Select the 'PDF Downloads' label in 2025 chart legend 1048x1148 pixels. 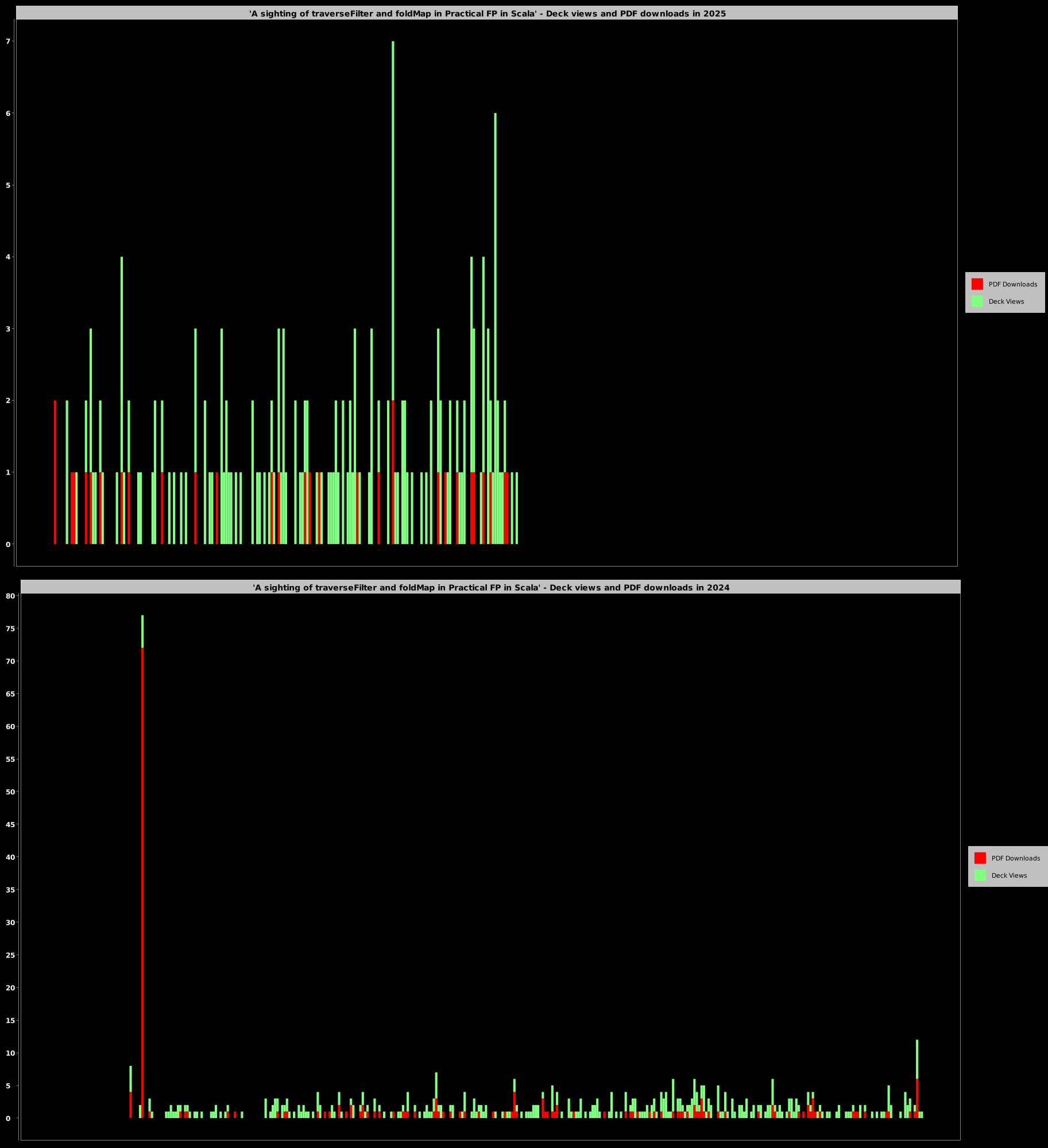tap(1013, 284)
